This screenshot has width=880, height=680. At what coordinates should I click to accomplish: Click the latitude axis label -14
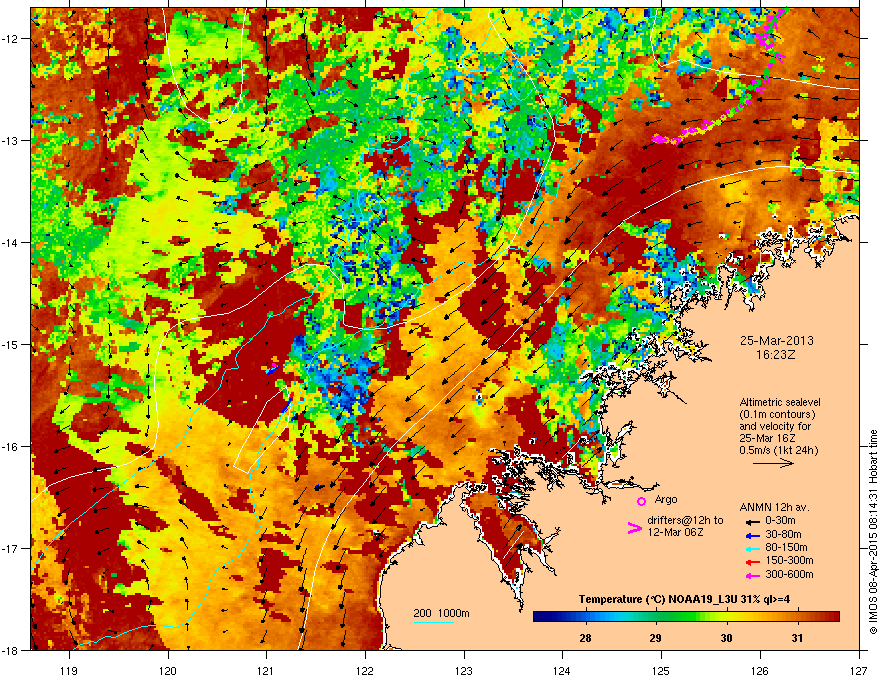[11, 243]
